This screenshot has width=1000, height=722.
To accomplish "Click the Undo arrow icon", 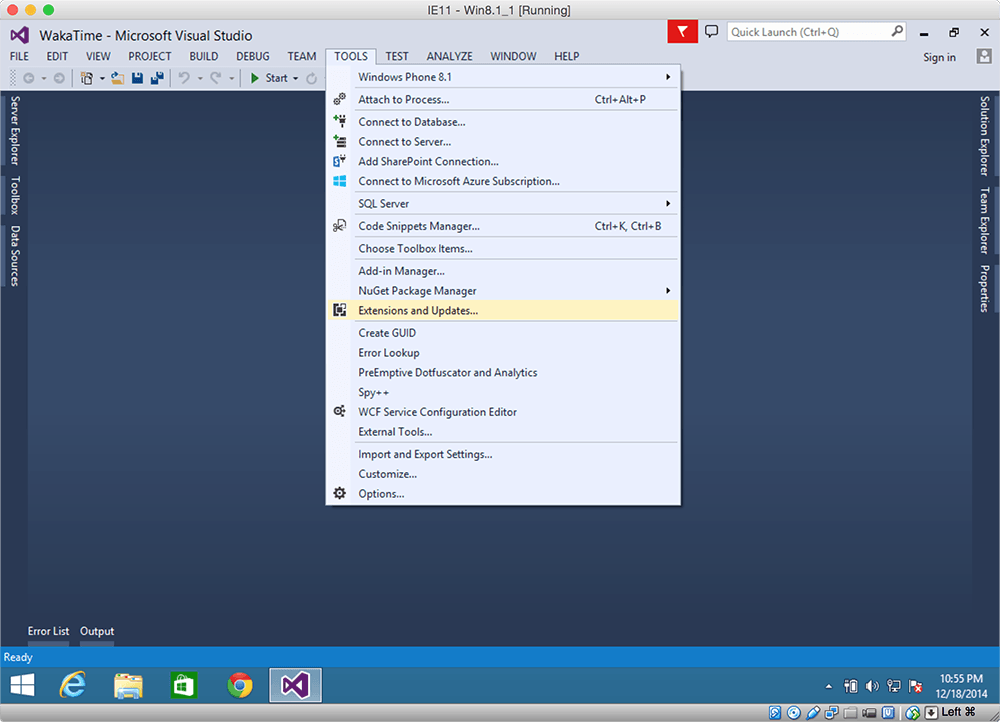I will (x=184, y=78).
